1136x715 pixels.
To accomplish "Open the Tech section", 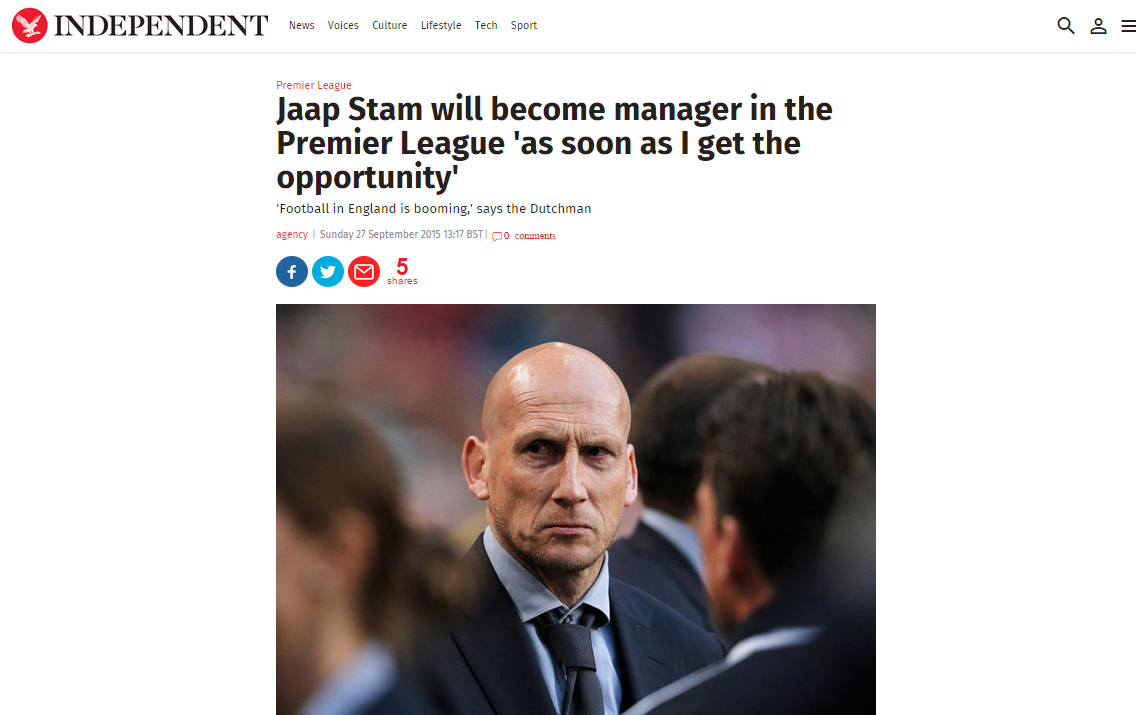I will pos(486,25).
